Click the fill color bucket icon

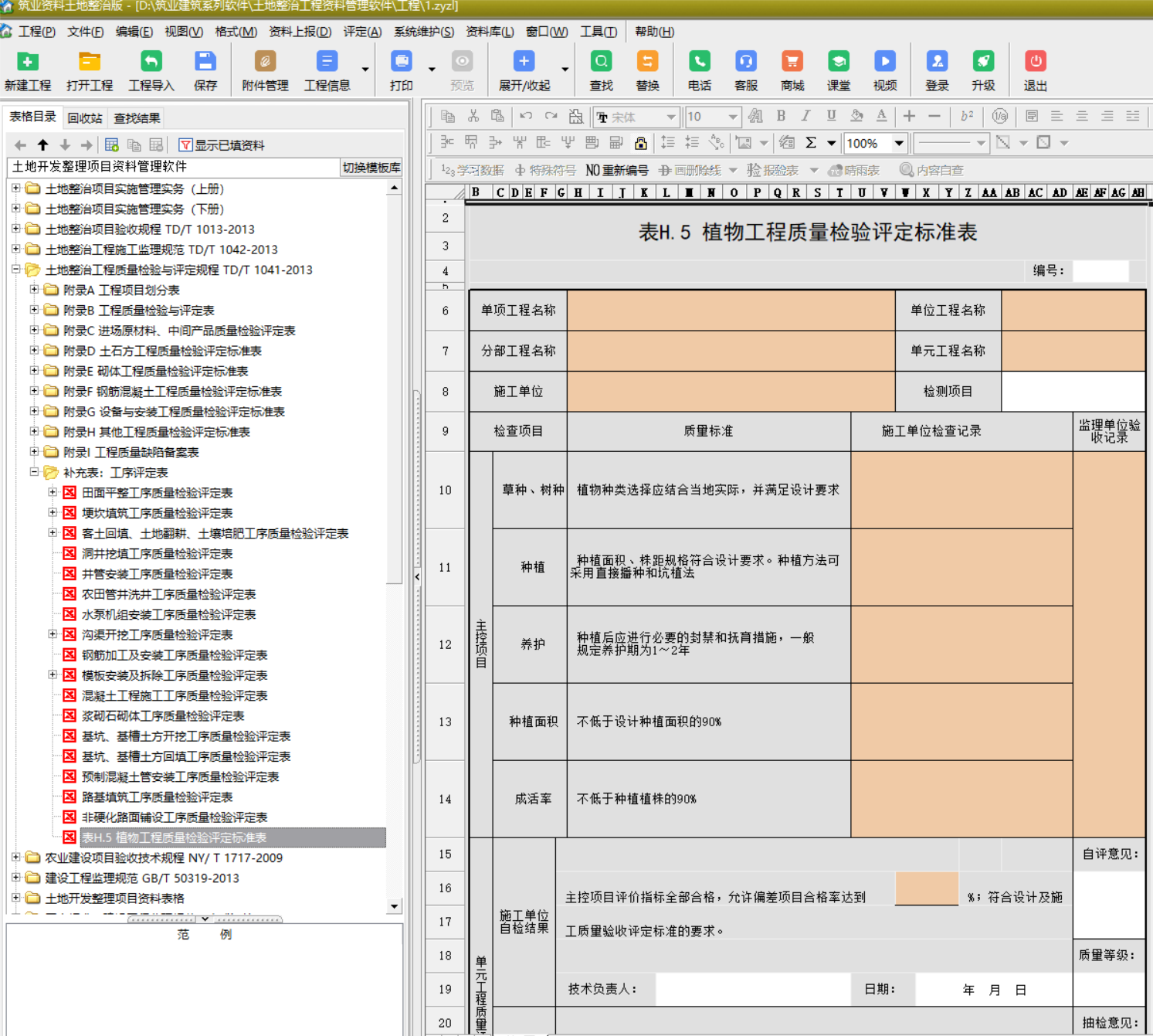(856, 117)
